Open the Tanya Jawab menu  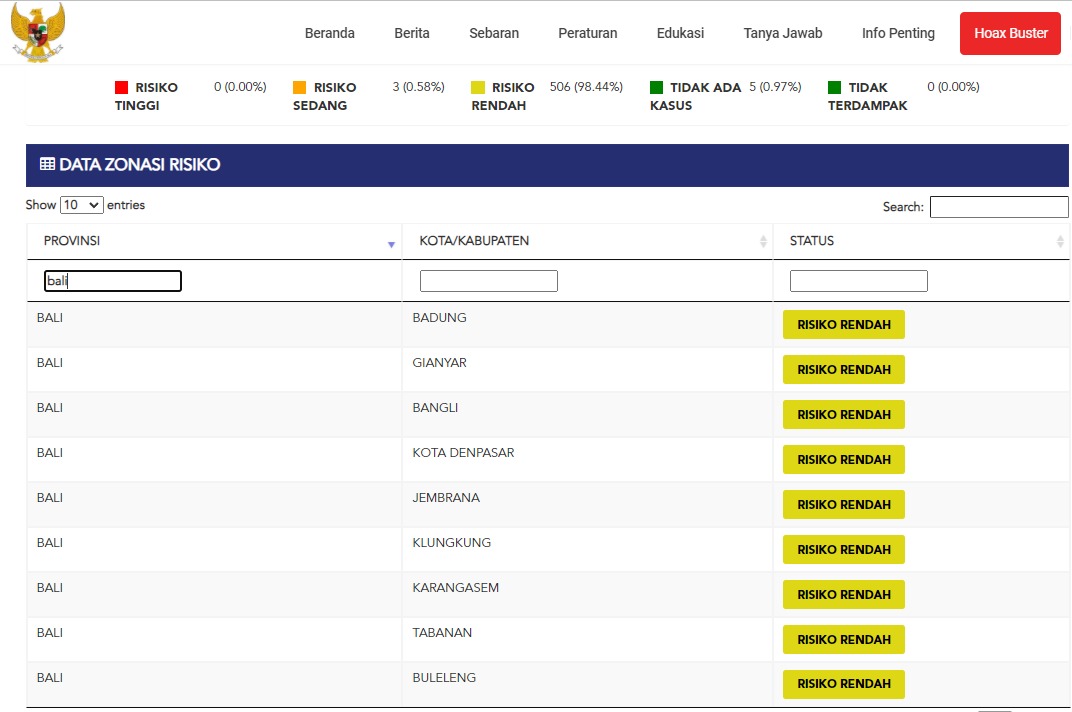point(783,33)
